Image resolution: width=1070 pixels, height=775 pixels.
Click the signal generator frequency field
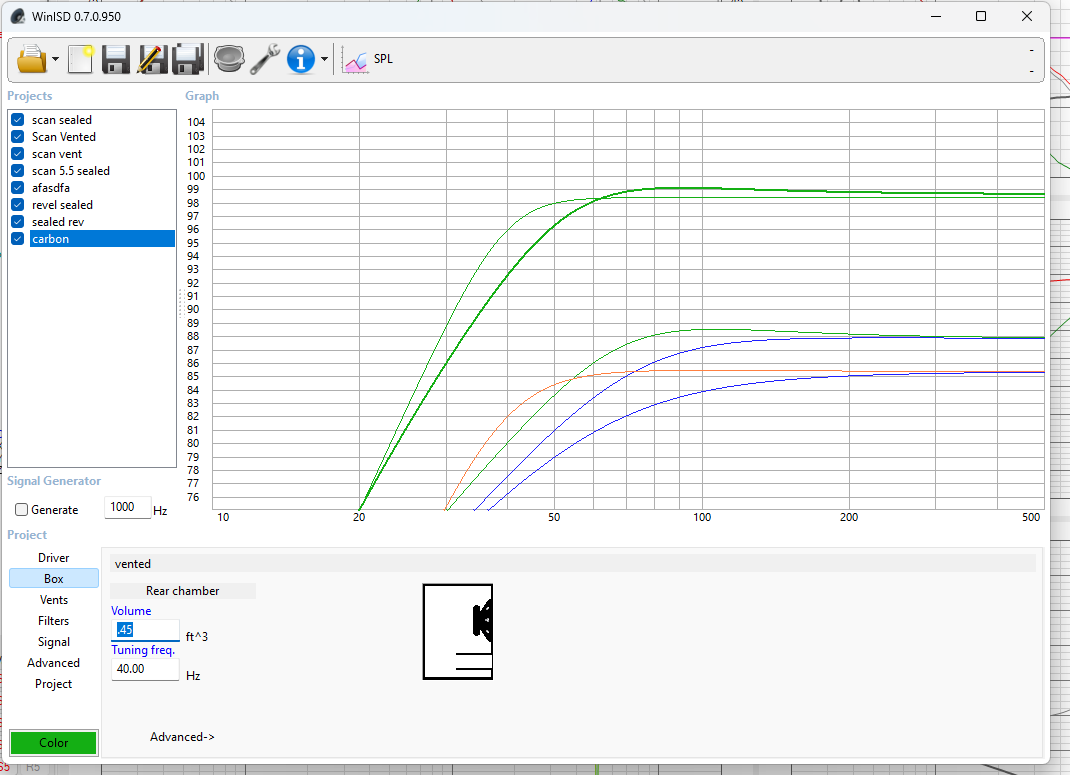pos(127,507)
